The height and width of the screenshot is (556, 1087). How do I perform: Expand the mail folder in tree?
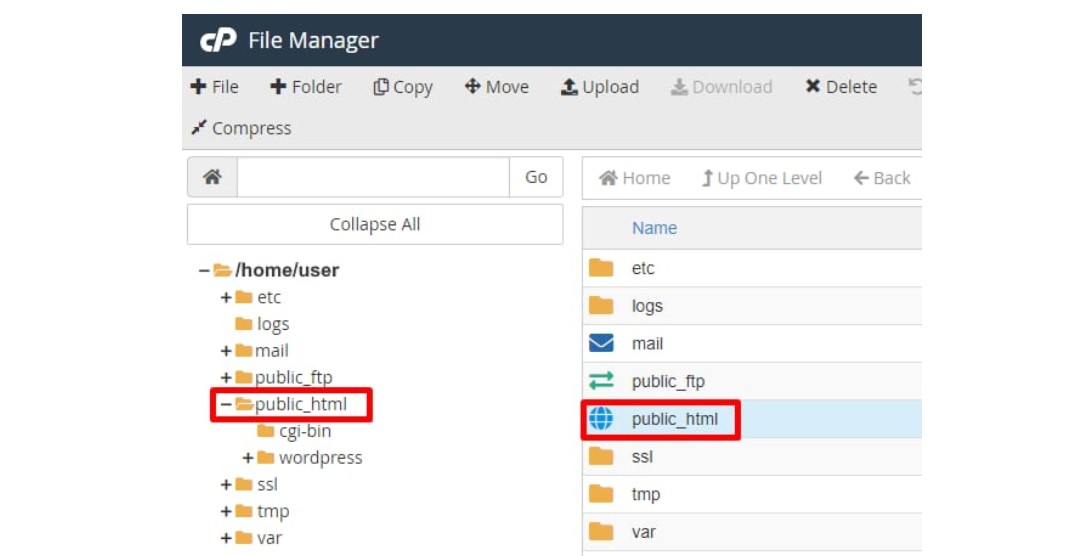(x=226, y=351)
